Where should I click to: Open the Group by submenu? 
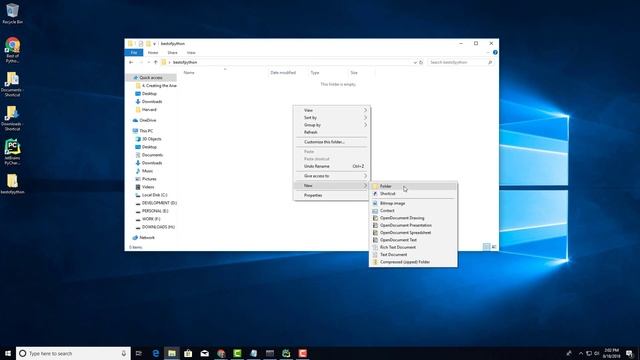pyautogui.click(x=331, y=125)
